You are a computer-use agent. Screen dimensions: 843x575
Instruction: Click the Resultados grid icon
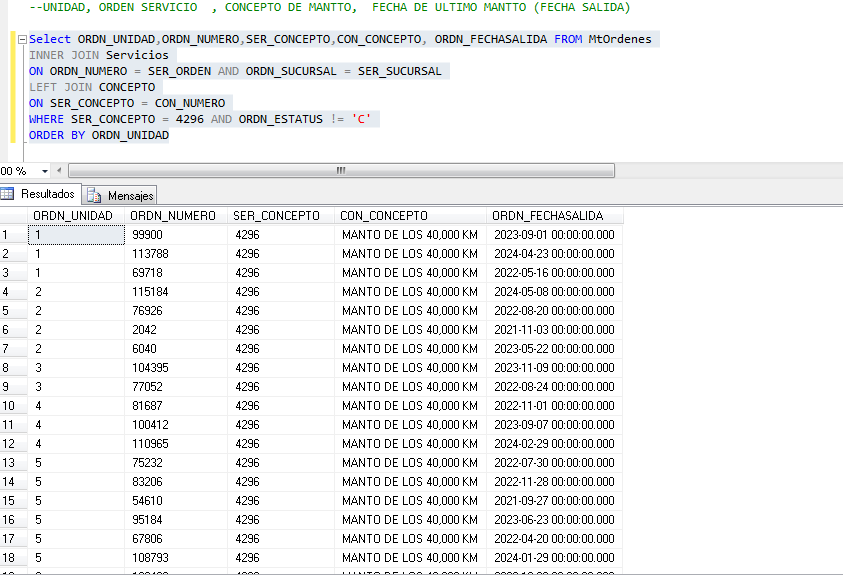pos(7,193)
